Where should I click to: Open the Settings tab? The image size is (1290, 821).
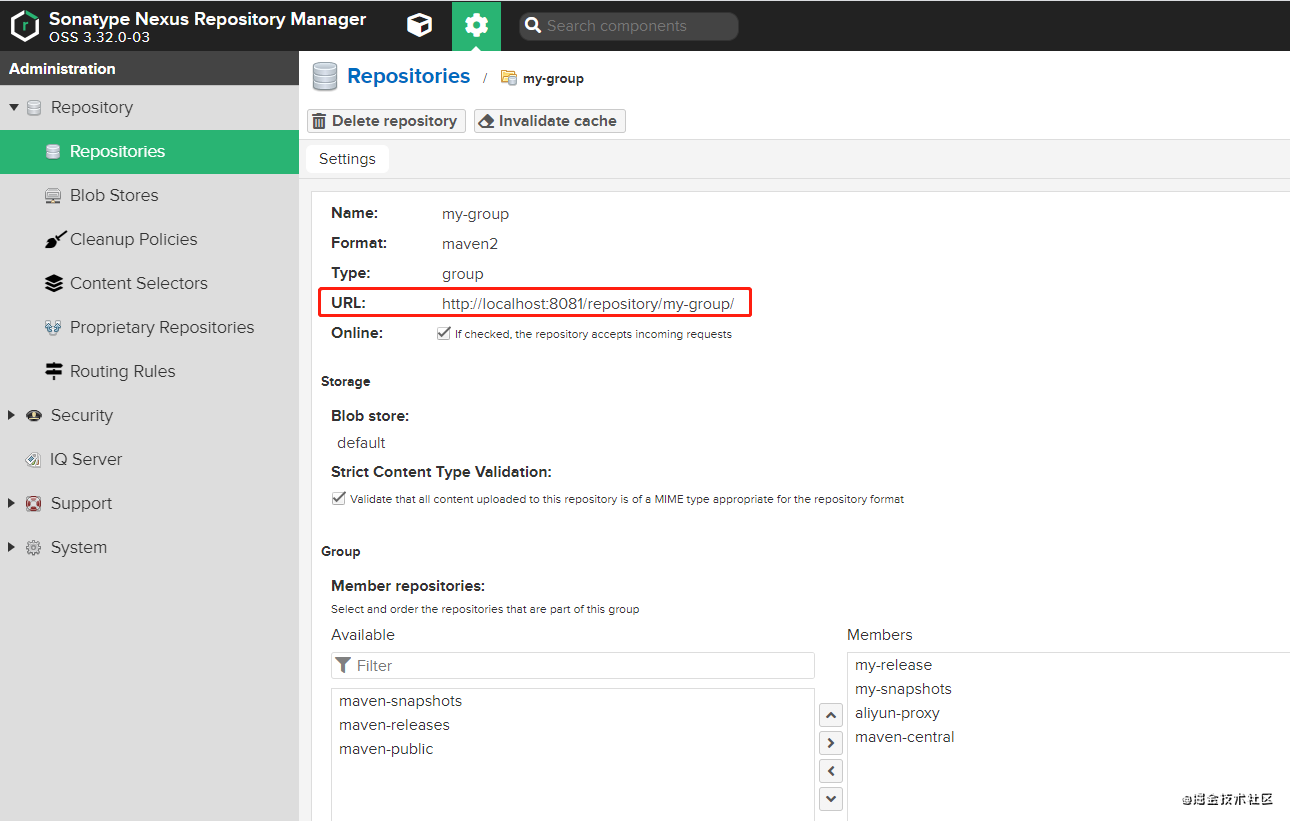pyautogui.click(x=347, y=159)
